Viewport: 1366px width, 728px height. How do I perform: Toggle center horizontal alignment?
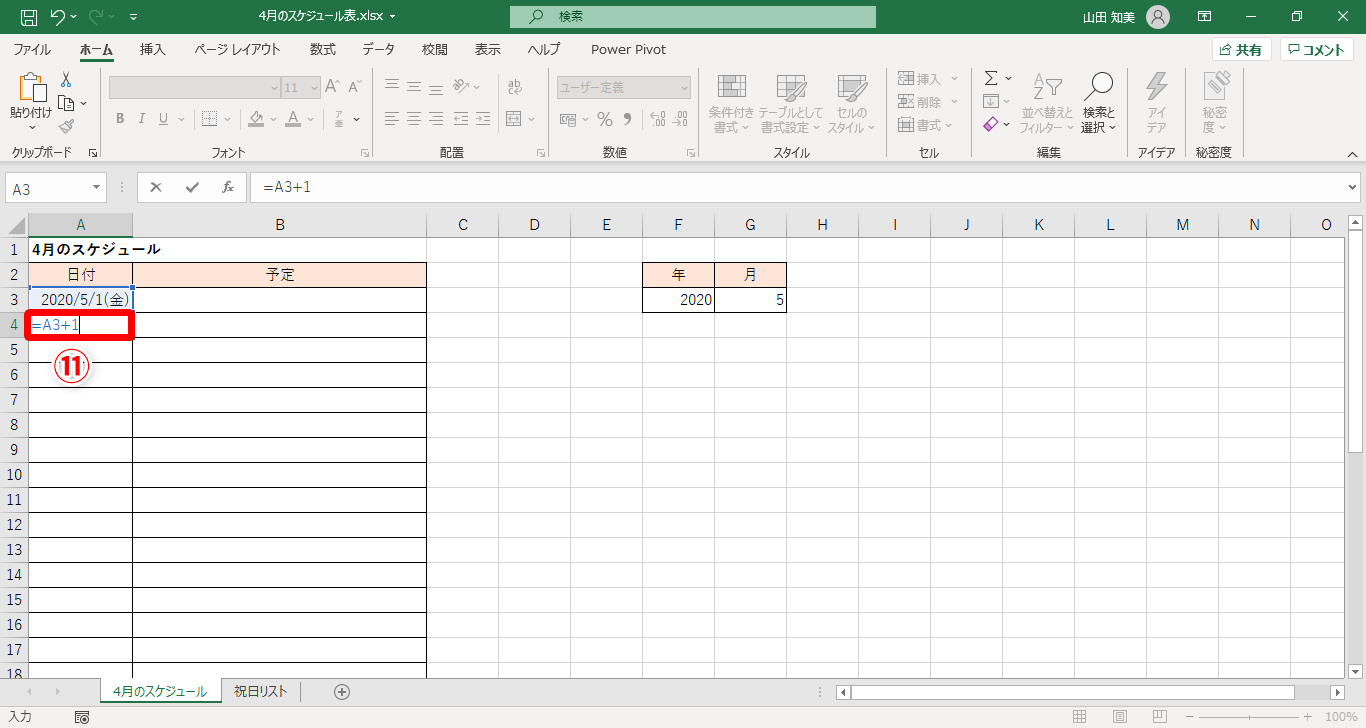coord(414,119)
